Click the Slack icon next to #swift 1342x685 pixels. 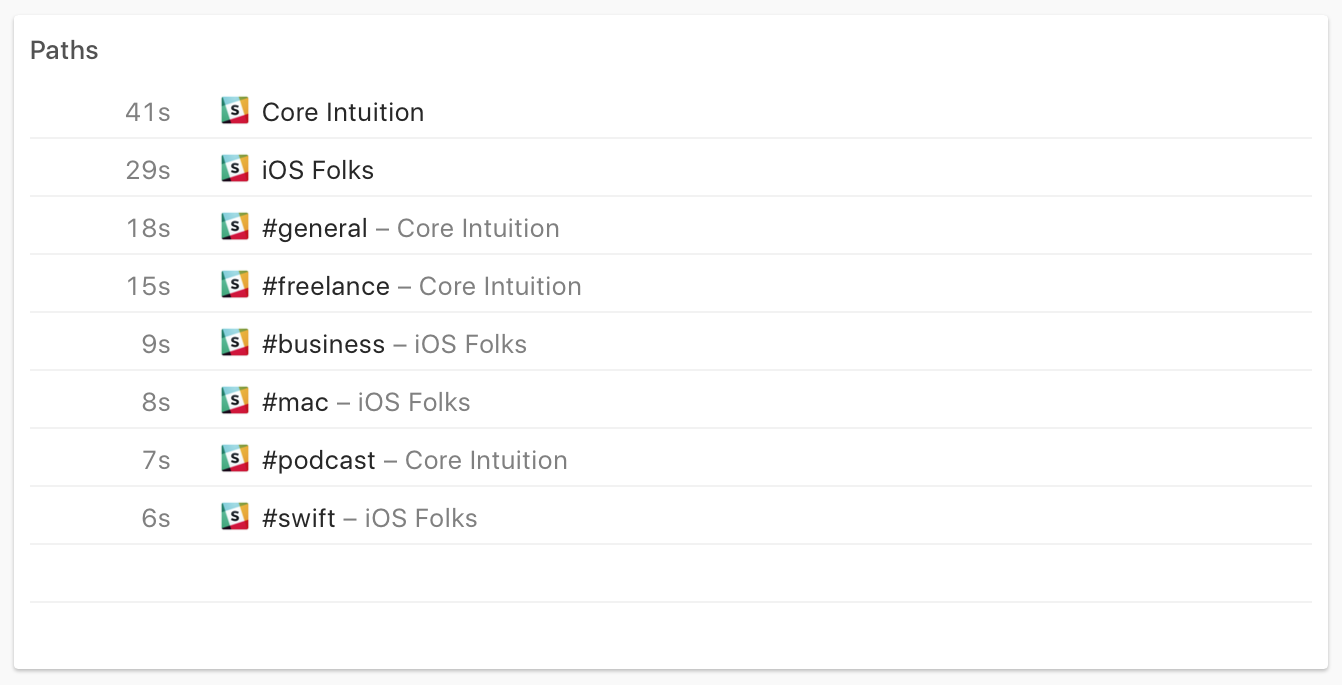point(235,517)
